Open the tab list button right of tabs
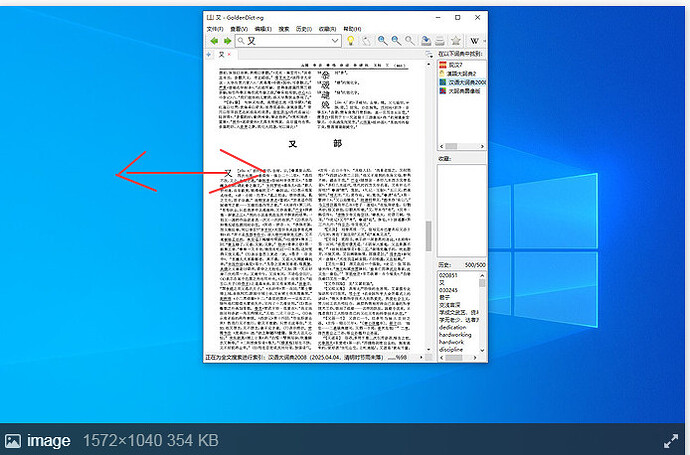690x455 pixels. [x=429, y=55]
